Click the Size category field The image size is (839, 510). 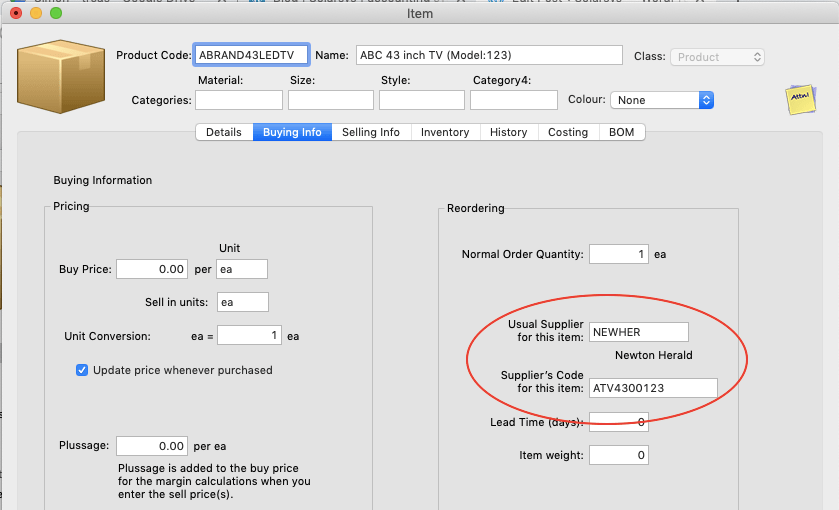tap(331, 100)
